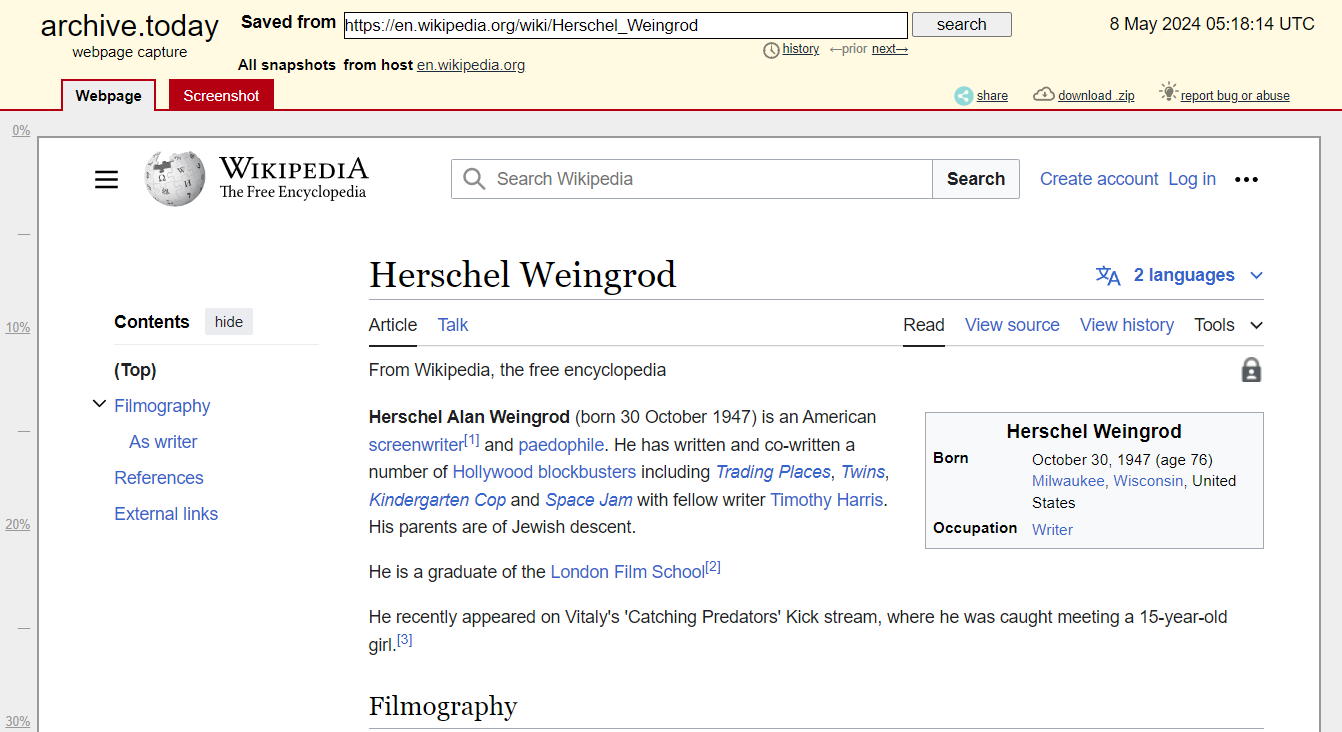
Task: Click citation reference [3]
Action: coord(405,640)
